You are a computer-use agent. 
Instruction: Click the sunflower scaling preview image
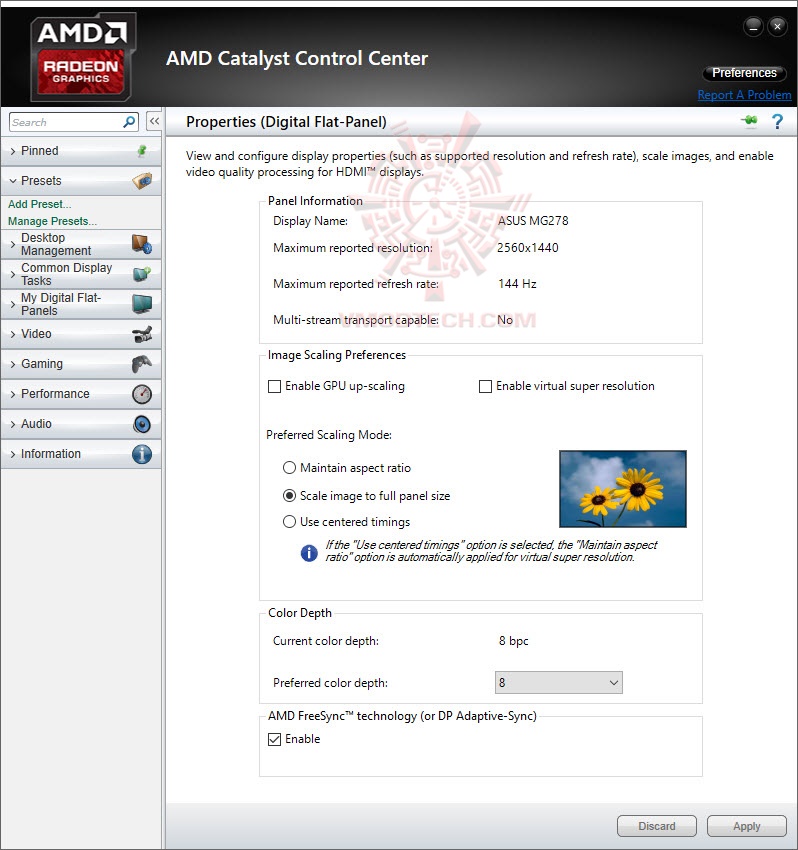(x=623, y=488)
